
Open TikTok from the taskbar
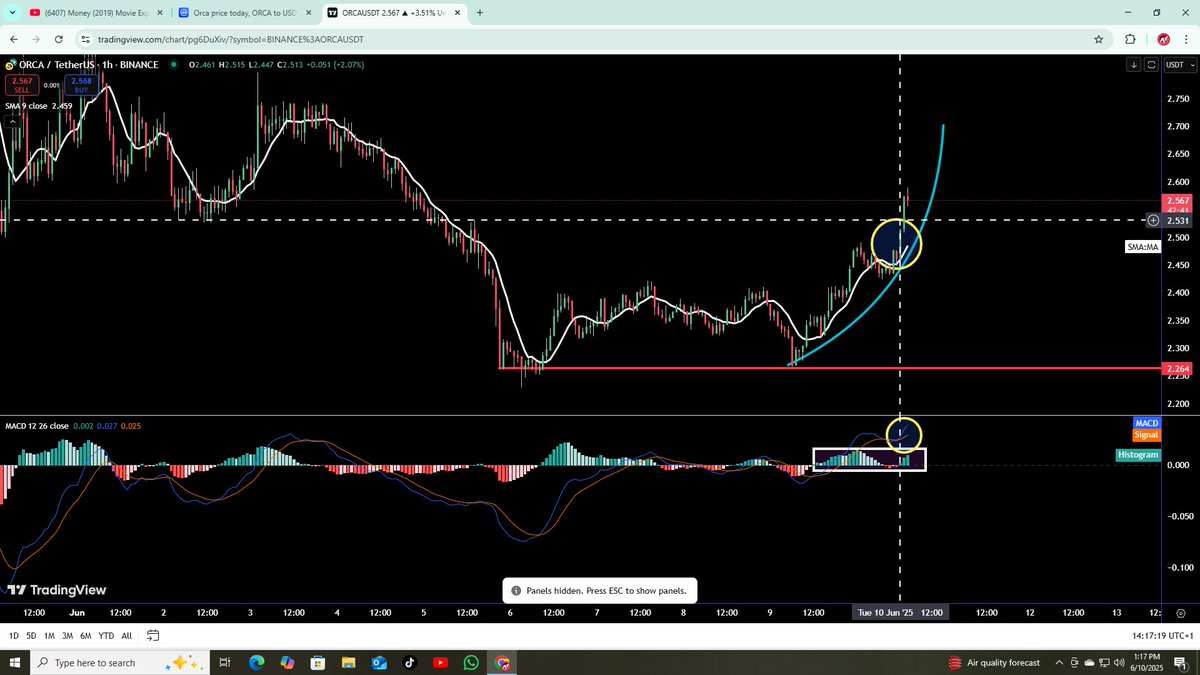pyautogui.click(x=410, y=662)
